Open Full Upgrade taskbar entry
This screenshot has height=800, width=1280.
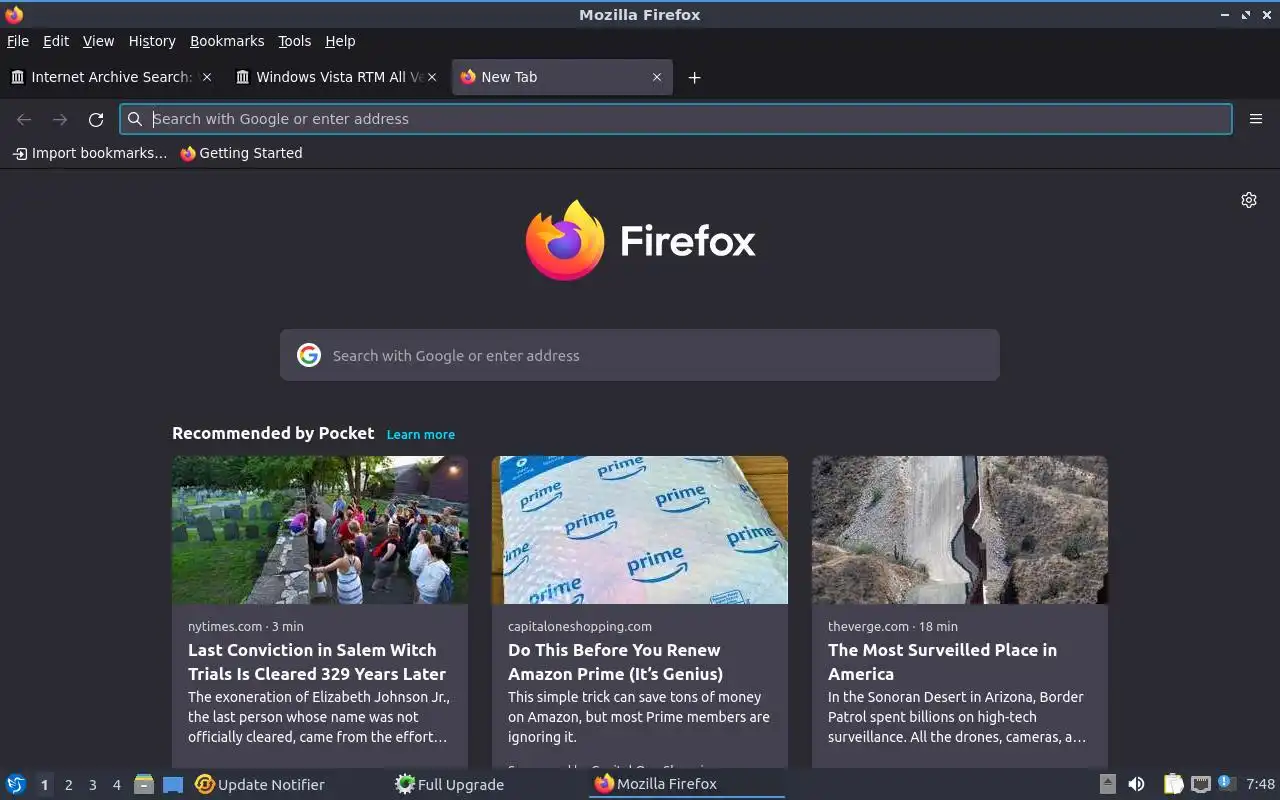tap(450, 784)
